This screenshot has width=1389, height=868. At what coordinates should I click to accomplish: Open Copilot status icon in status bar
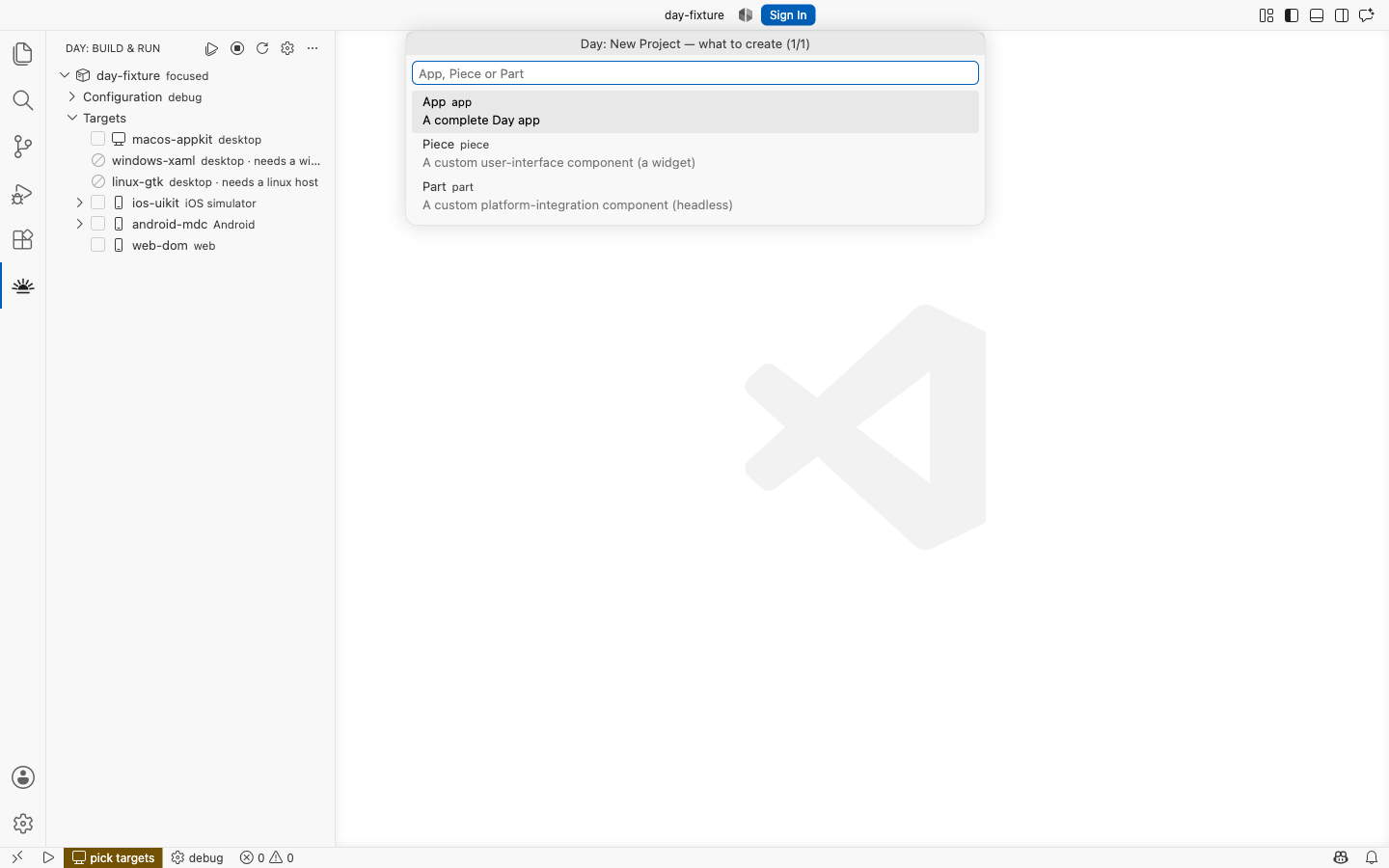[x=1341, y=857]
